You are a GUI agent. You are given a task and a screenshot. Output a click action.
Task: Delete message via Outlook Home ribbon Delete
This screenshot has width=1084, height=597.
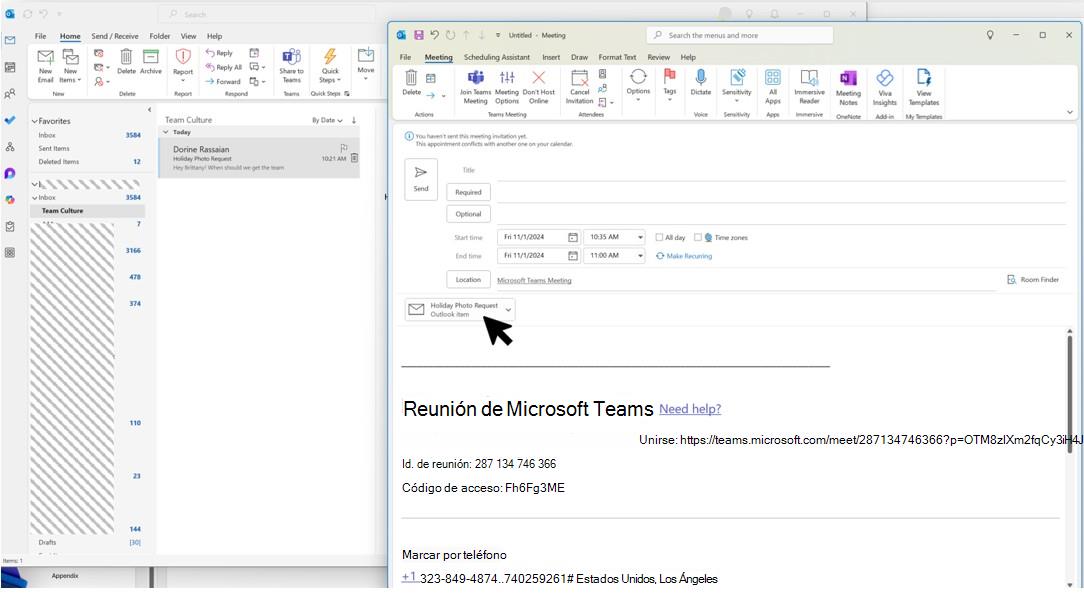point(127,62)
